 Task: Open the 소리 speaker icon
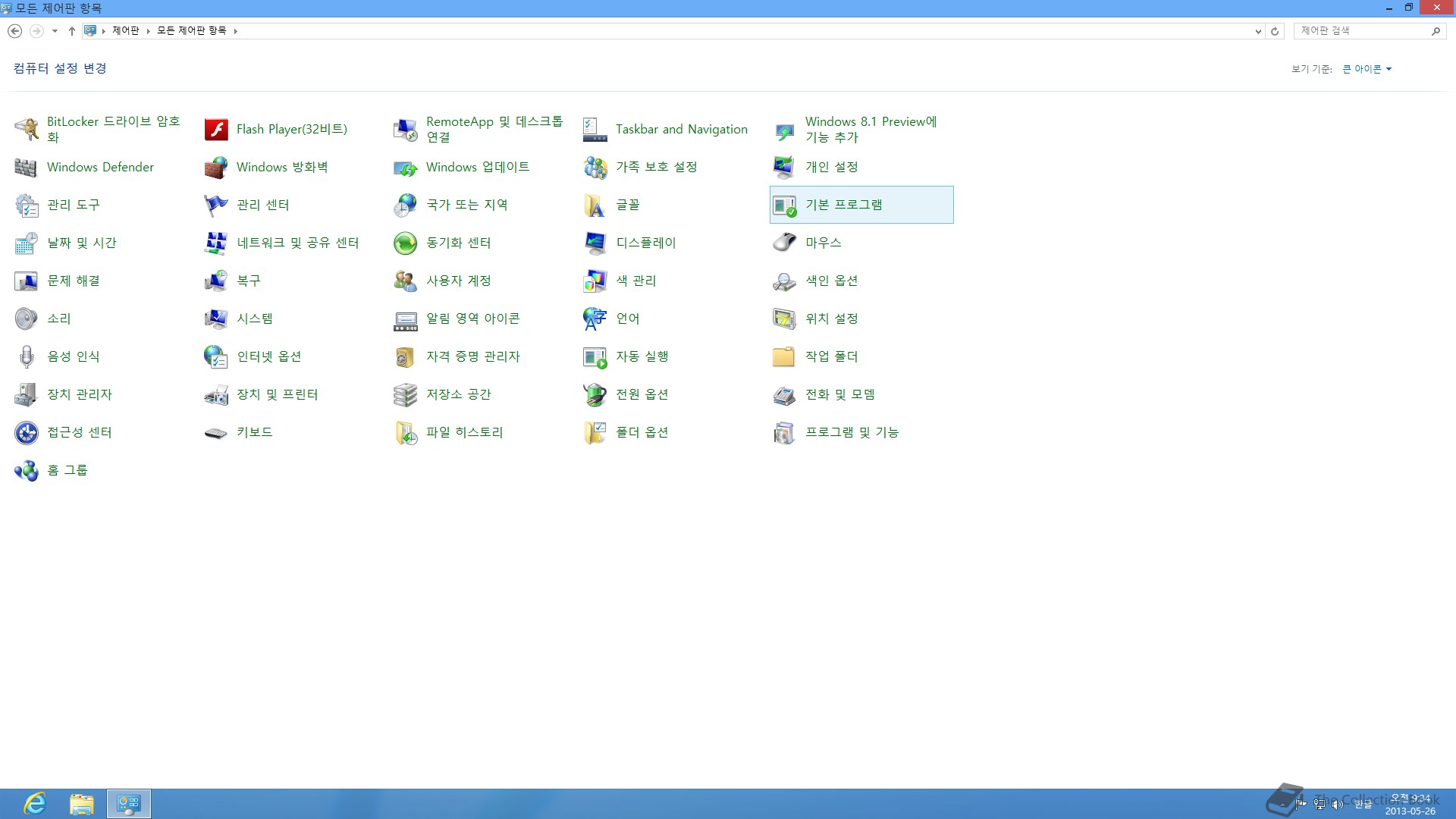pyautogui.click(x=27, y=318)
